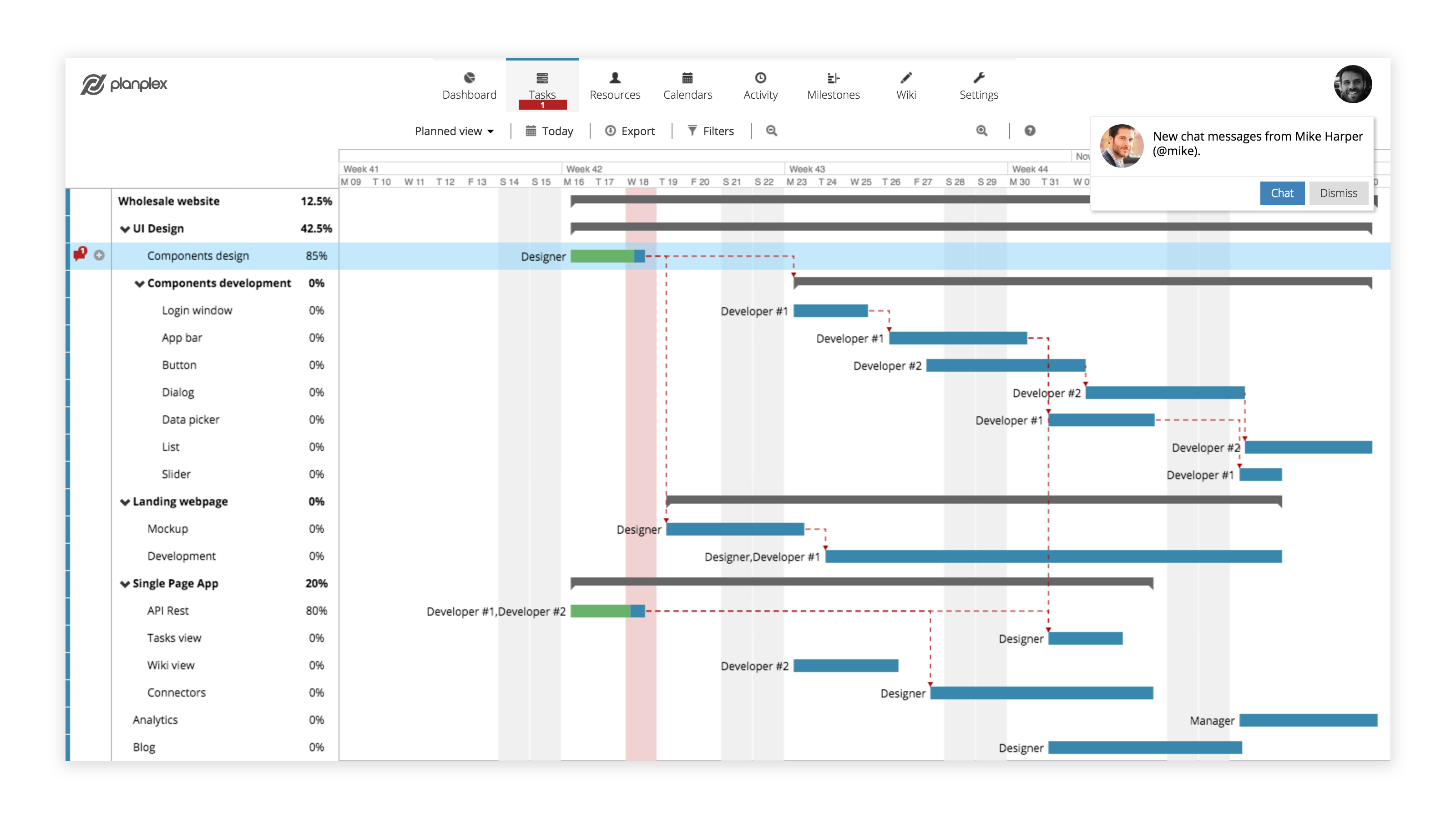Image resolution: width=1456 pixels, height=819 pixels.
Task: Open Settings wrench icon
Action: pos(979,77)
